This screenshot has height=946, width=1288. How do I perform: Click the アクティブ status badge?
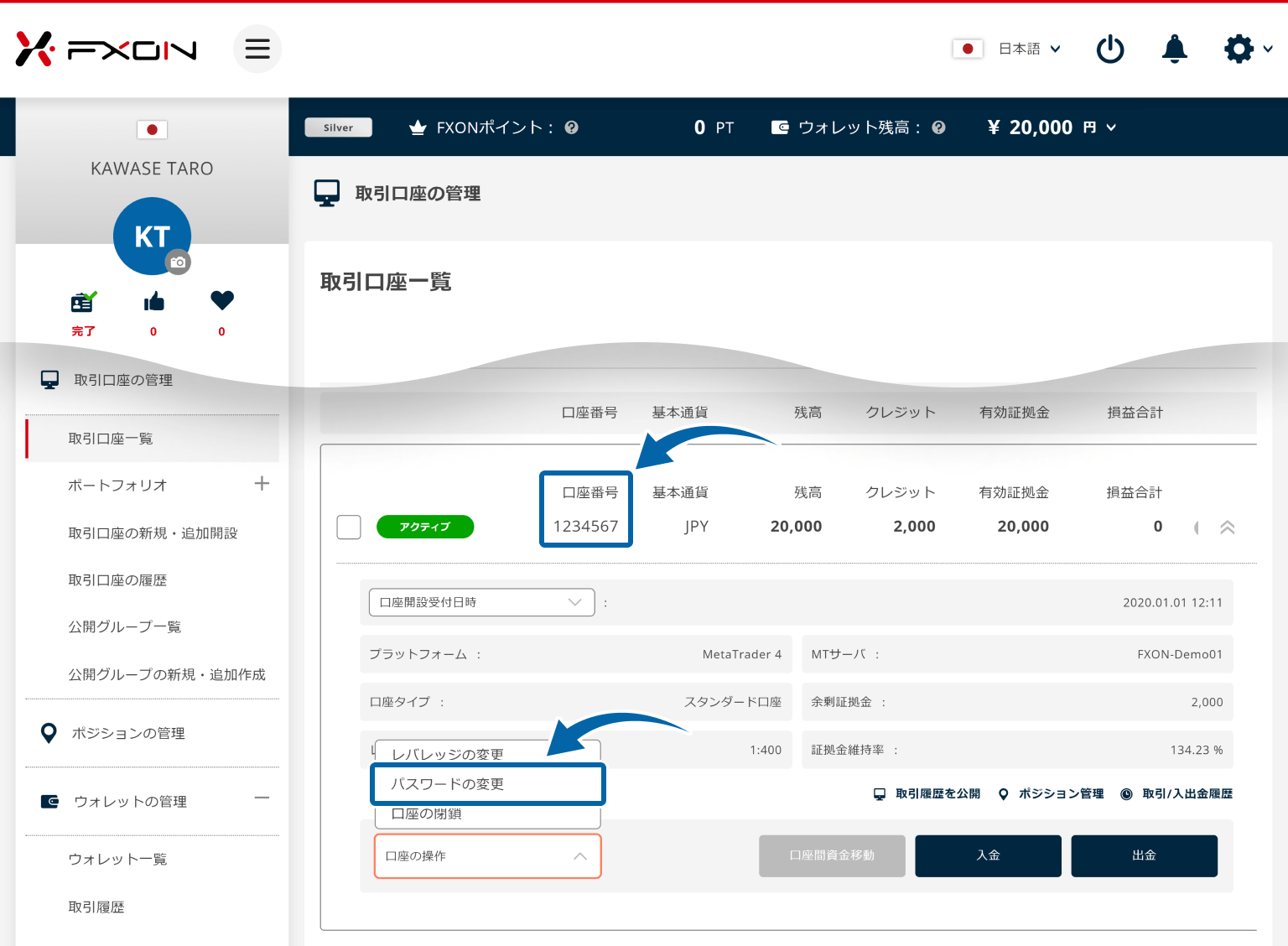425,527
